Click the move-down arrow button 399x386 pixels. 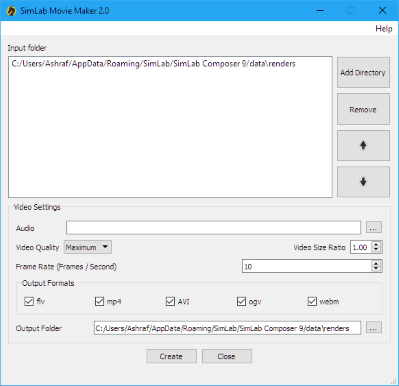363,182
